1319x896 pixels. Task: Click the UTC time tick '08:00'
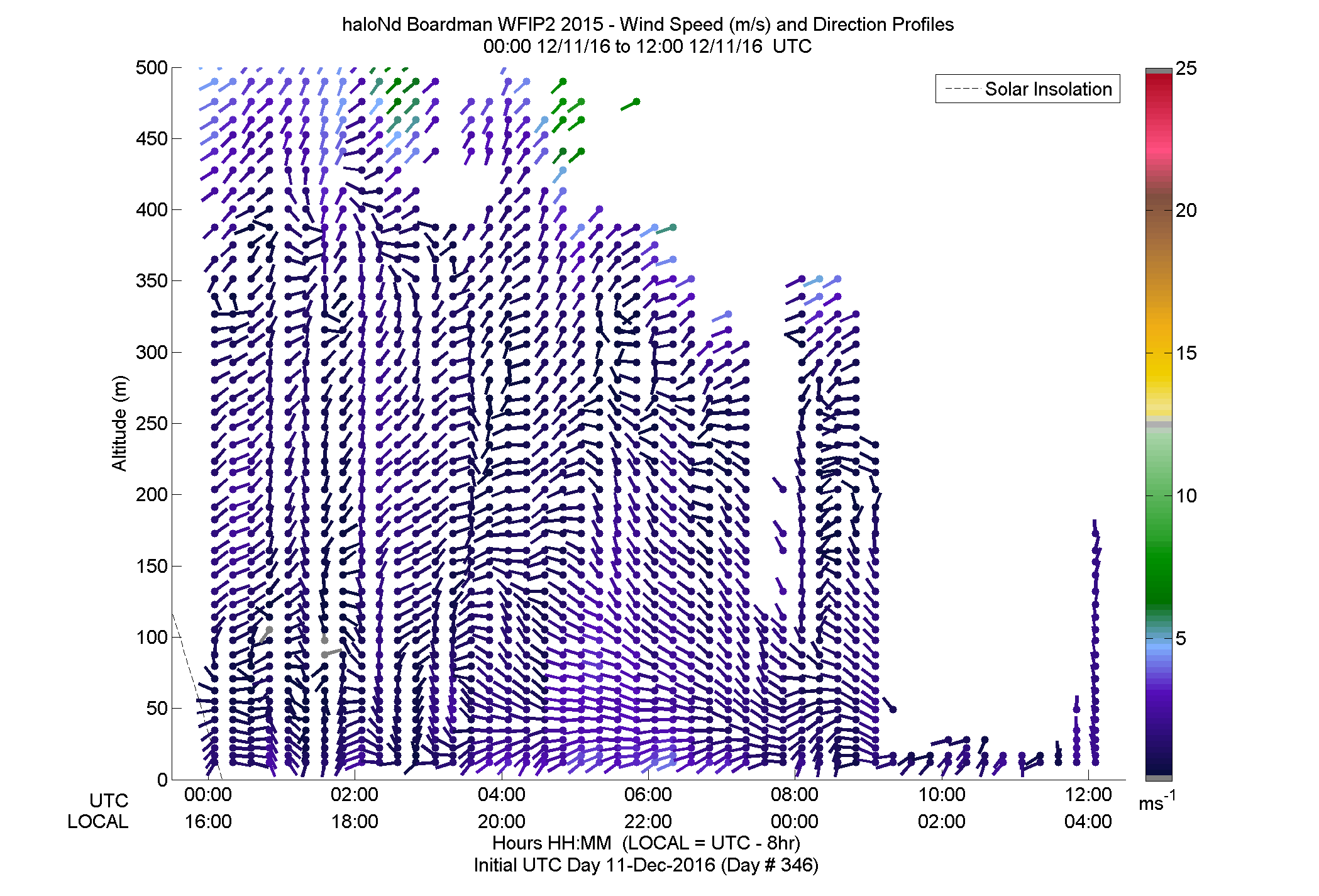pos(795,795)
